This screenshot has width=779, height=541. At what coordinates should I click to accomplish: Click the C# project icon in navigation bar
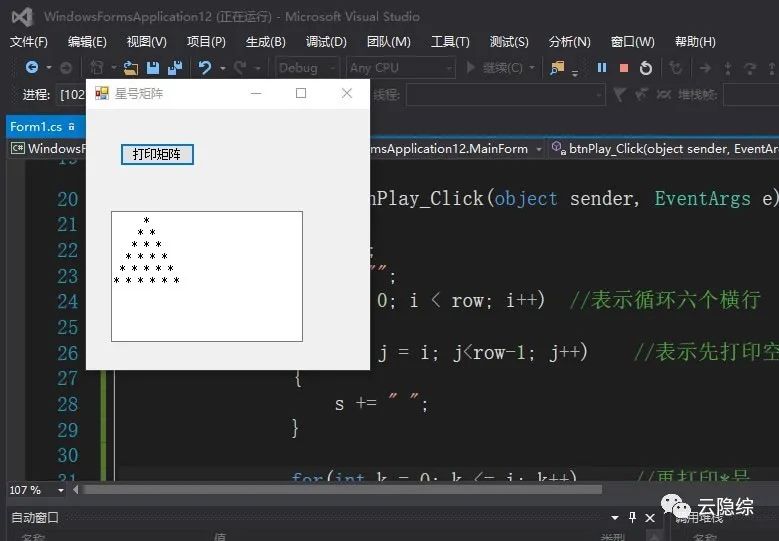[17, 148]
